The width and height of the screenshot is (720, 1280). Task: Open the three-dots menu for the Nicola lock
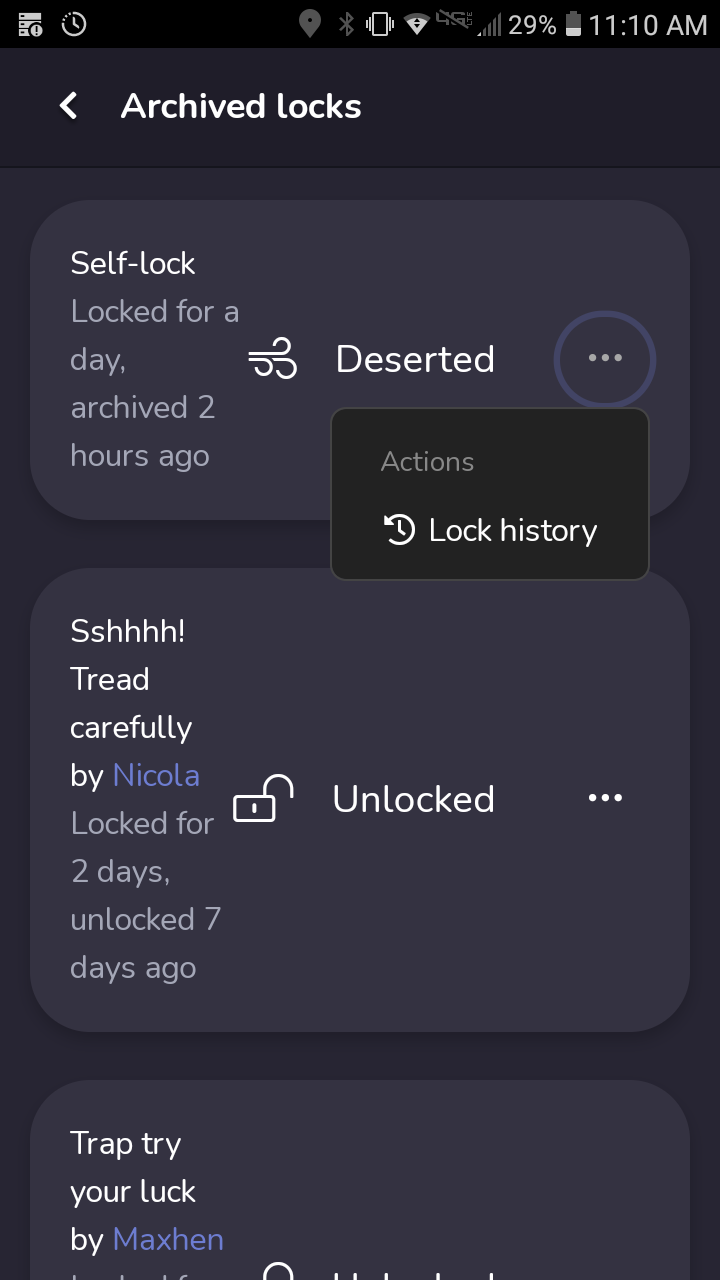[x=605, y=798]
